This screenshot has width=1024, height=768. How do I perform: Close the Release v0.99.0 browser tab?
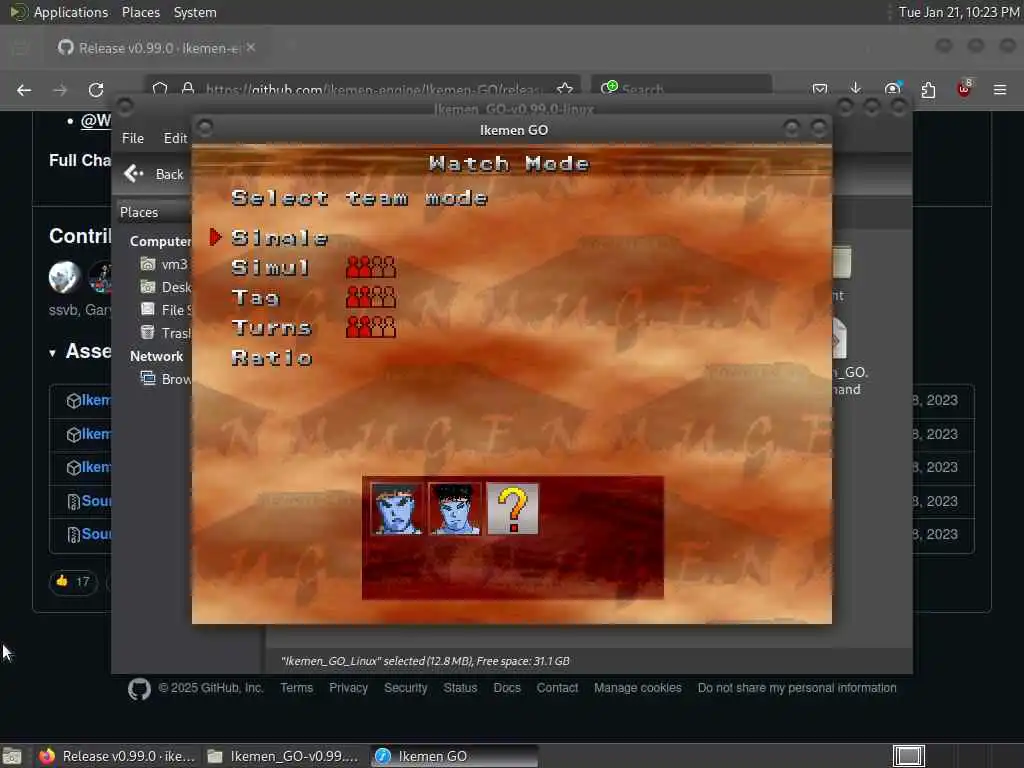[251, 48]
